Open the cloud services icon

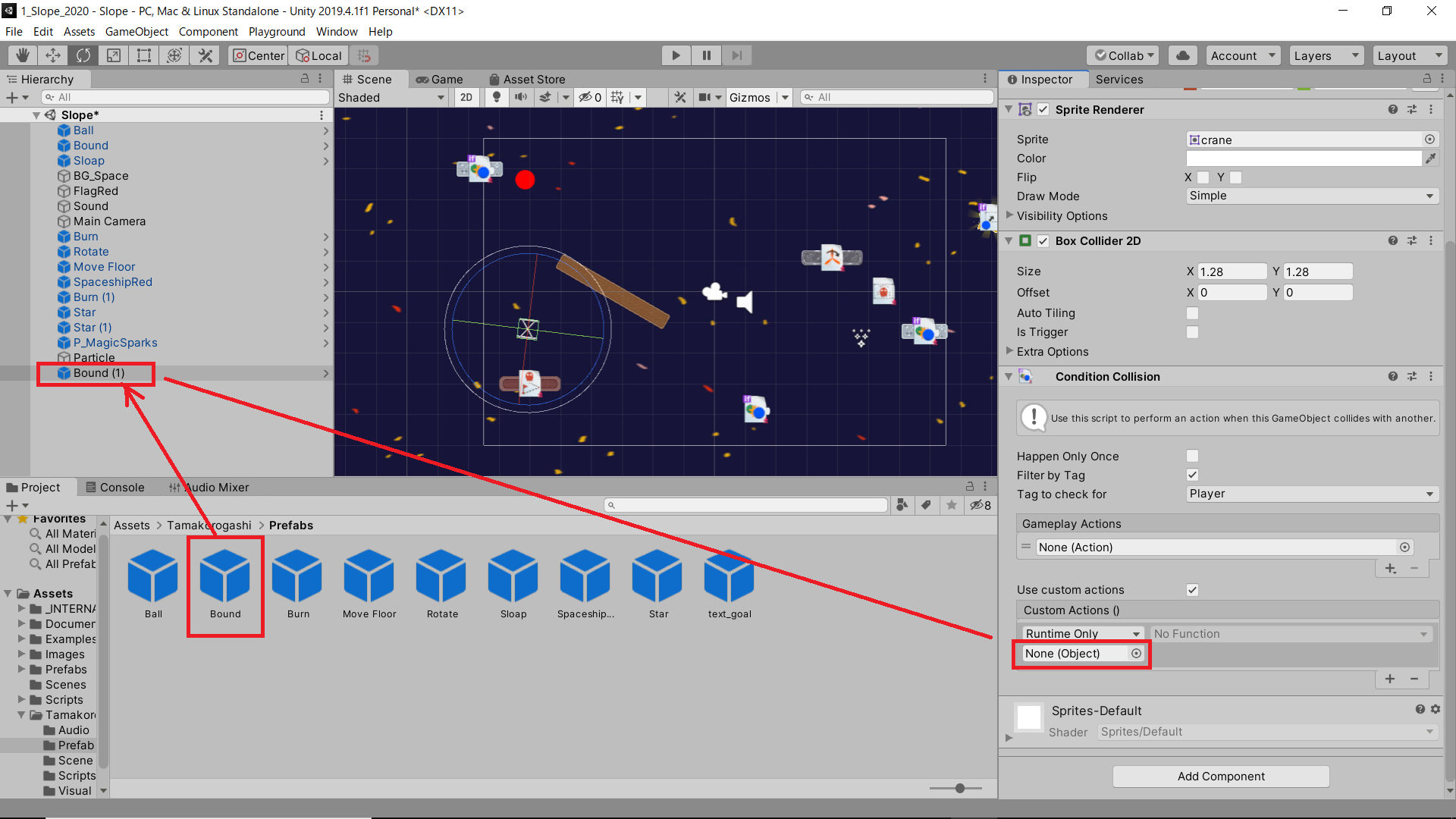1182,55
